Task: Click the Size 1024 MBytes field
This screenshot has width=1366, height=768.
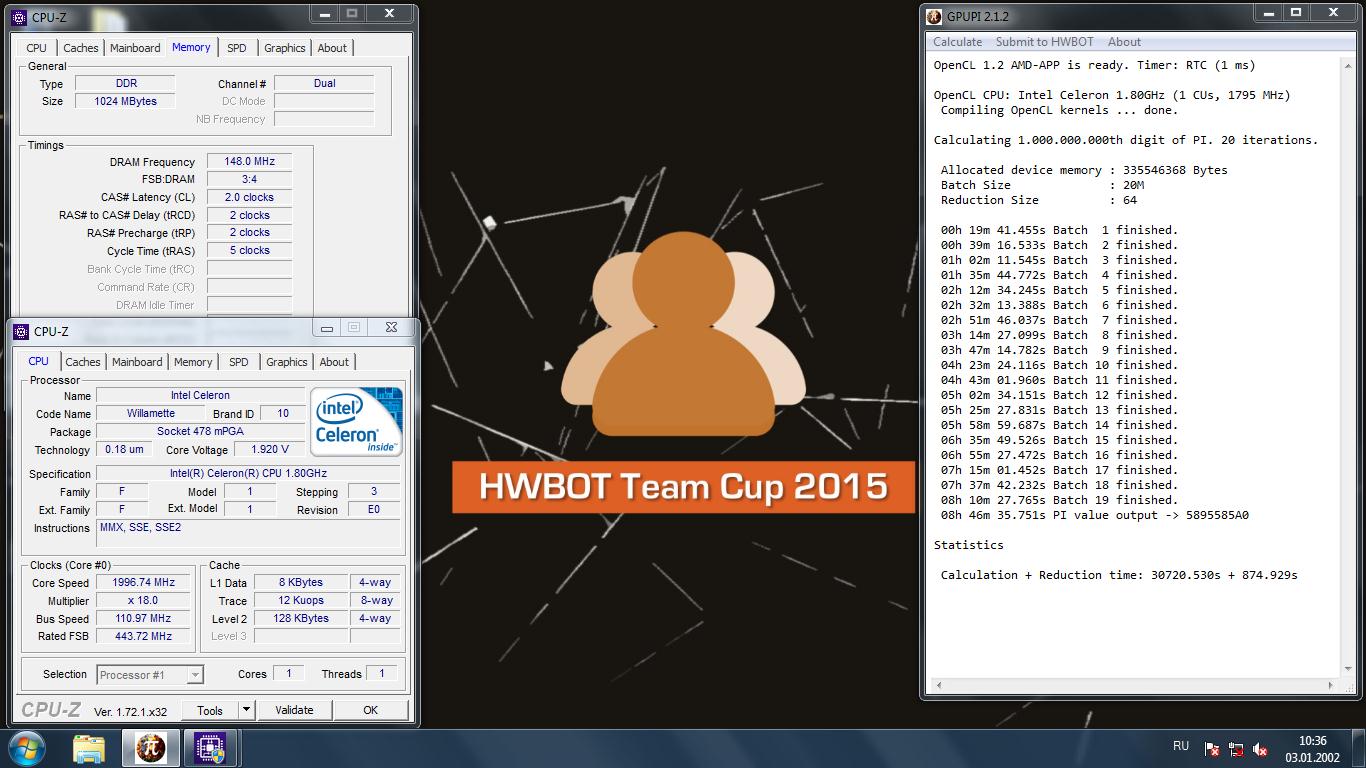Action: 125,101
